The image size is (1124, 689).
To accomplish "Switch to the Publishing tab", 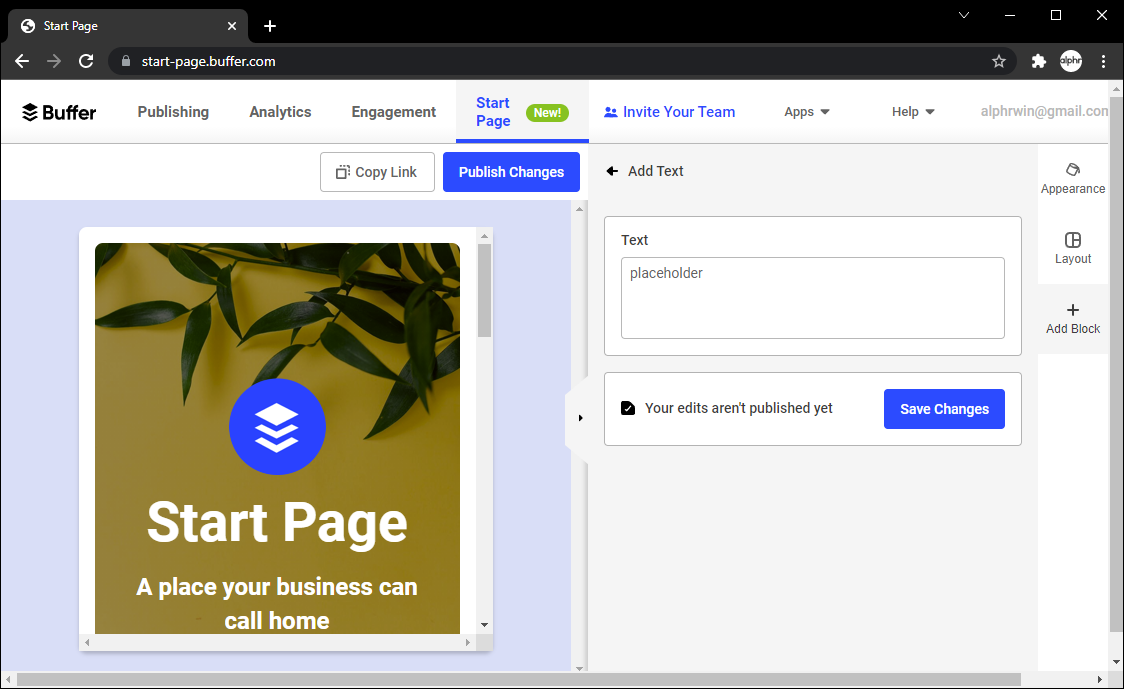I will tap(173, 112).
